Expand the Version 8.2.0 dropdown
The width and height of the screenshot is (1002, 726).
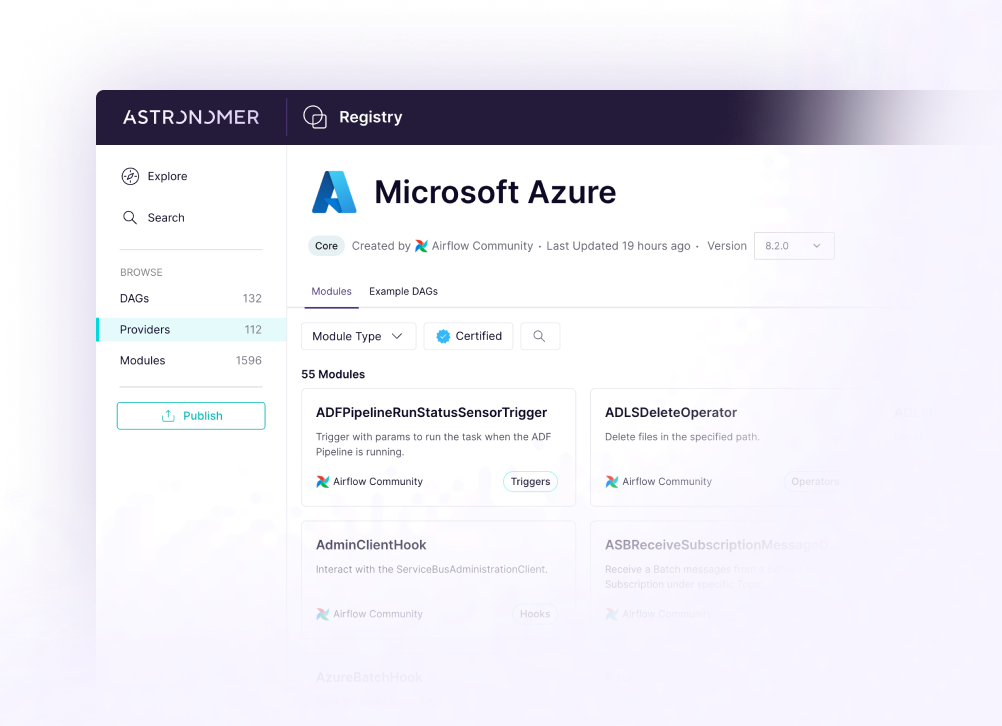794,246
